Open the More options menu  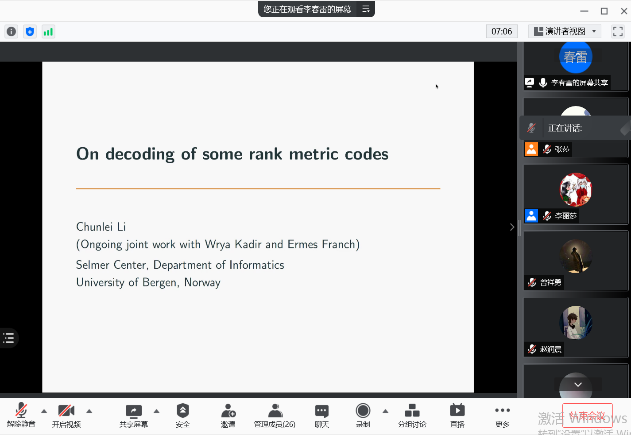pos(502,414)
